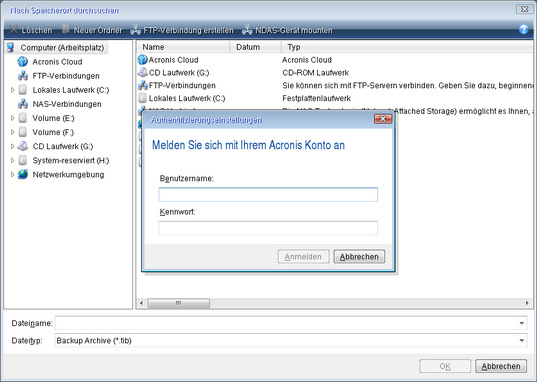Image resolution: width=537 pixels, height=382 pixels.
Task: Open the Dateiname dropdown arrow
Action: click(521, 323)
